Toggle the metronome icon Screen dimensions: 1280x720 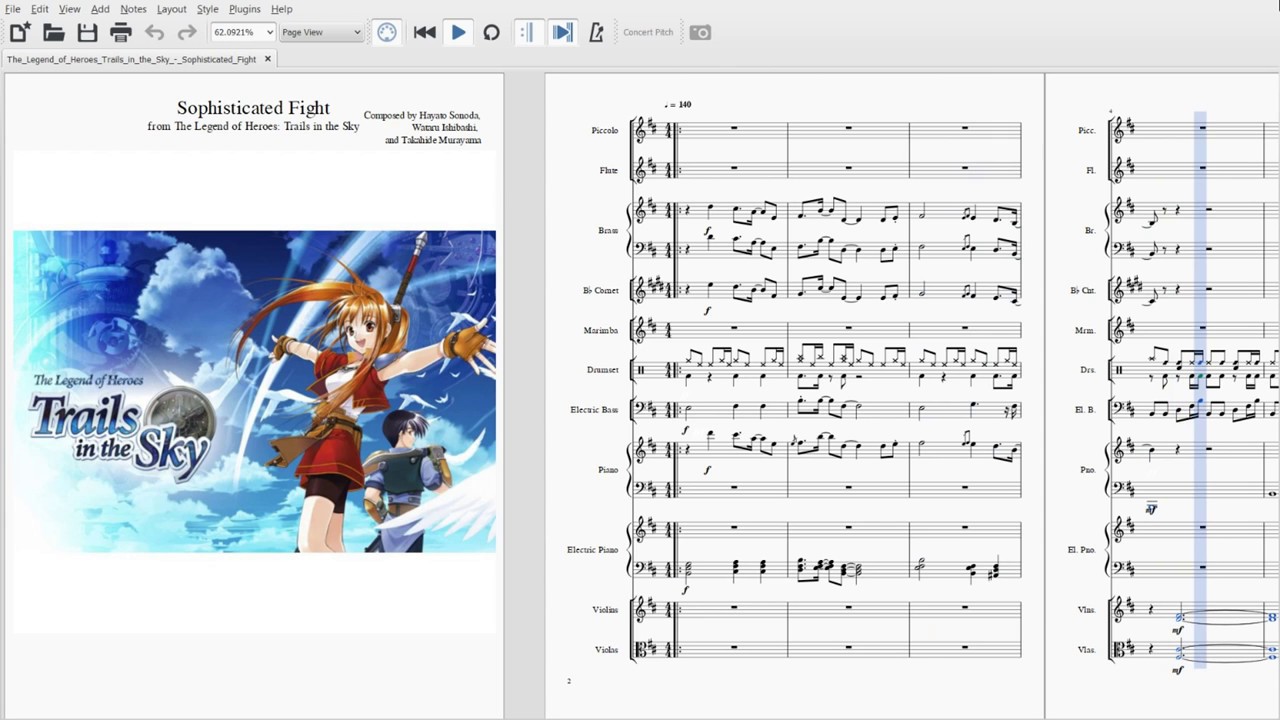point(596,32)
